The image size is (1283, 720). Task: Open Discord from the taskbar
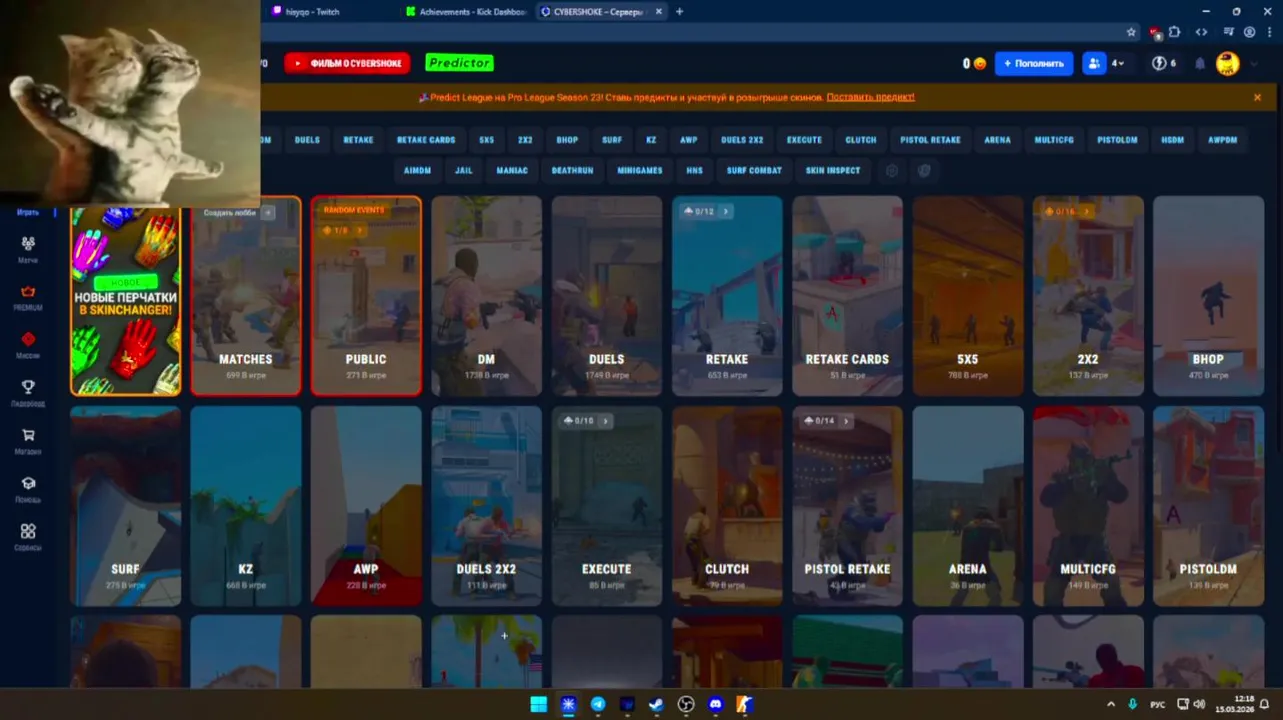(x=715, y=704)
